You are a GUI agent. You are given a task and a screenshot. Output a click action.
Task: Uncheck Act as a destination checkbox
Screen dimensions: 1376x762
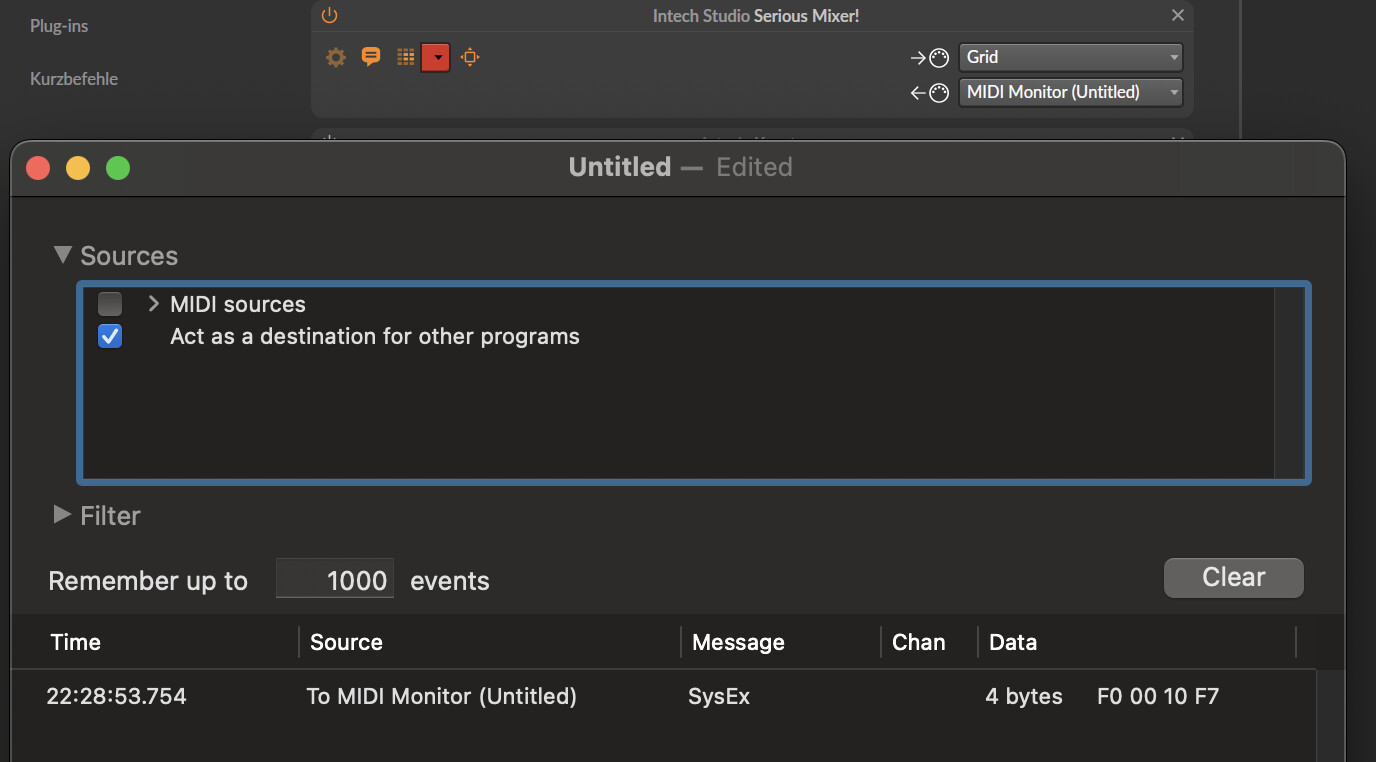click(110, 337)
